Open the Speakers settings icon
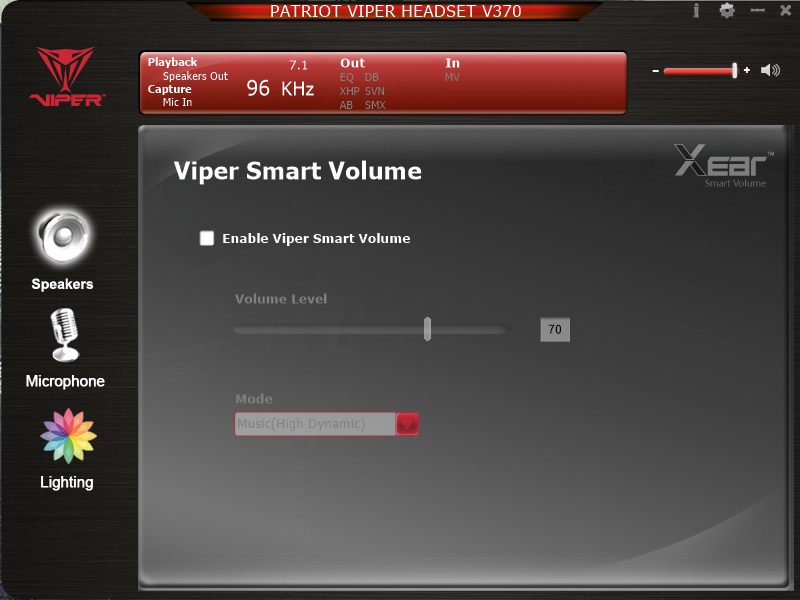Image resolution: width=800 pixels, height=600 pixels. 62,235
